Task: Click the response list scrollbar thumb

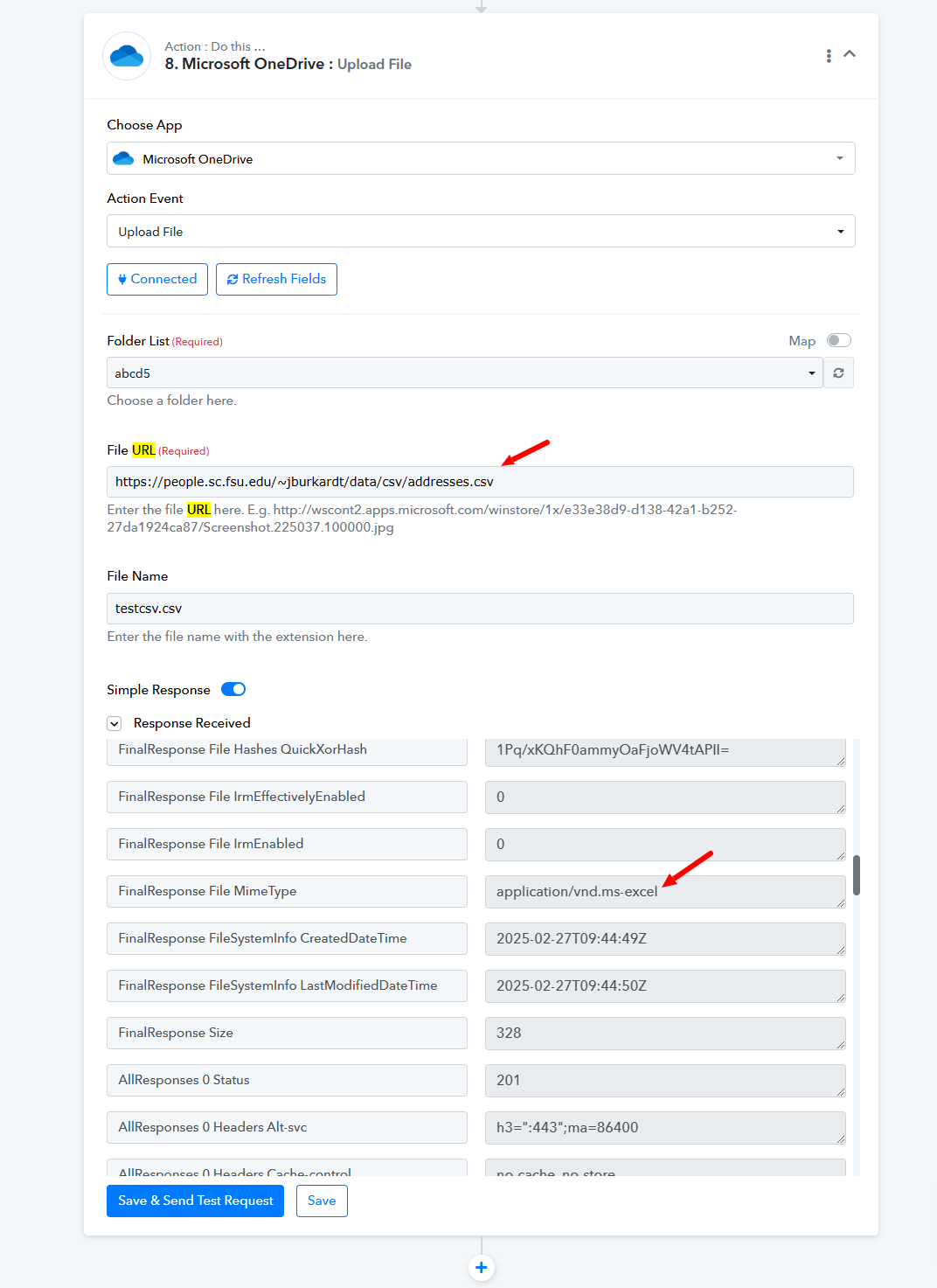Action: click(857, 874)
